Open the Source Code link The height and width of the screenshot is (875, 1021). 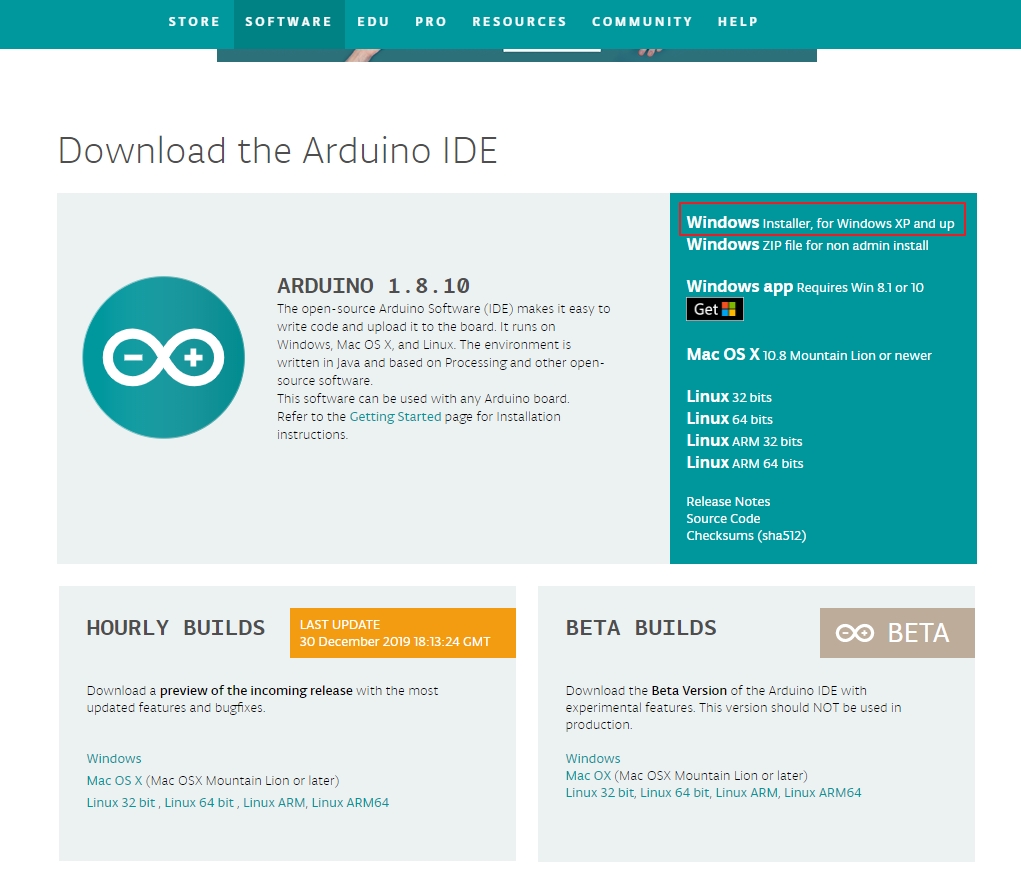click(x=723, y=518)
